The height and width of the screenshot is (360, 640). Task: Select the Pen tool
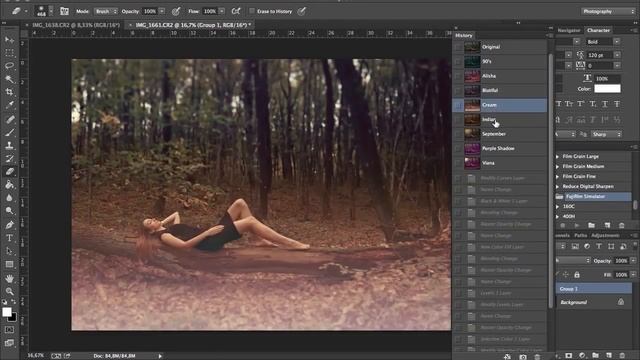9,225
